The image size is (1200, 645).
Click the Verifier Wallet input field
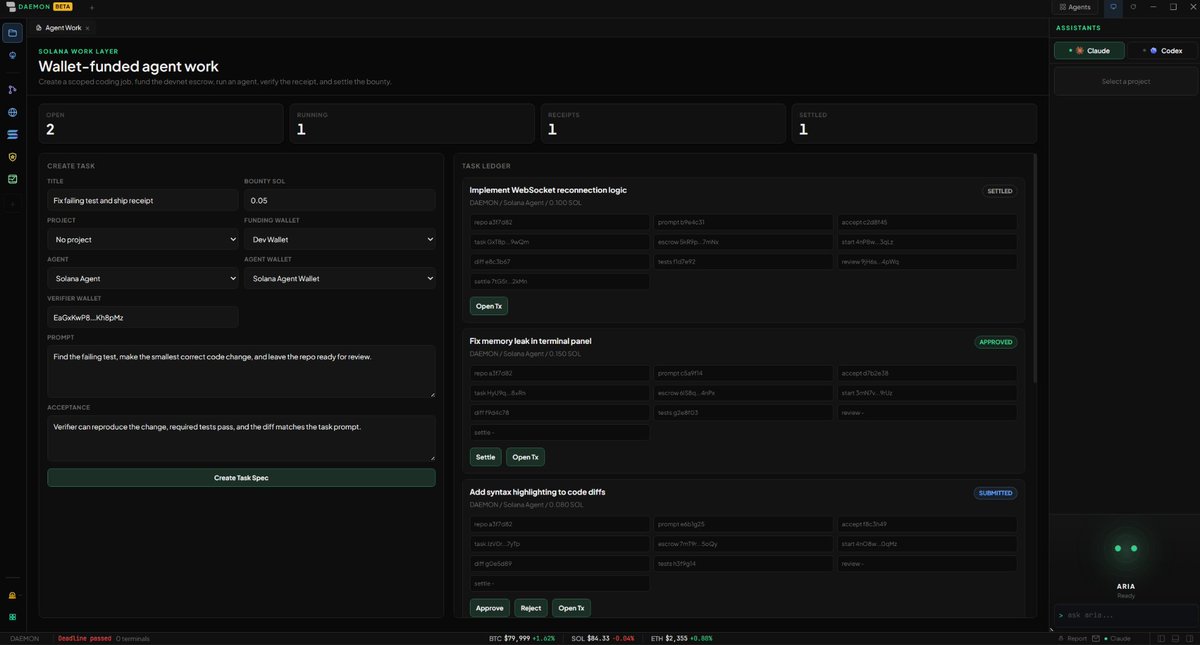143,317
